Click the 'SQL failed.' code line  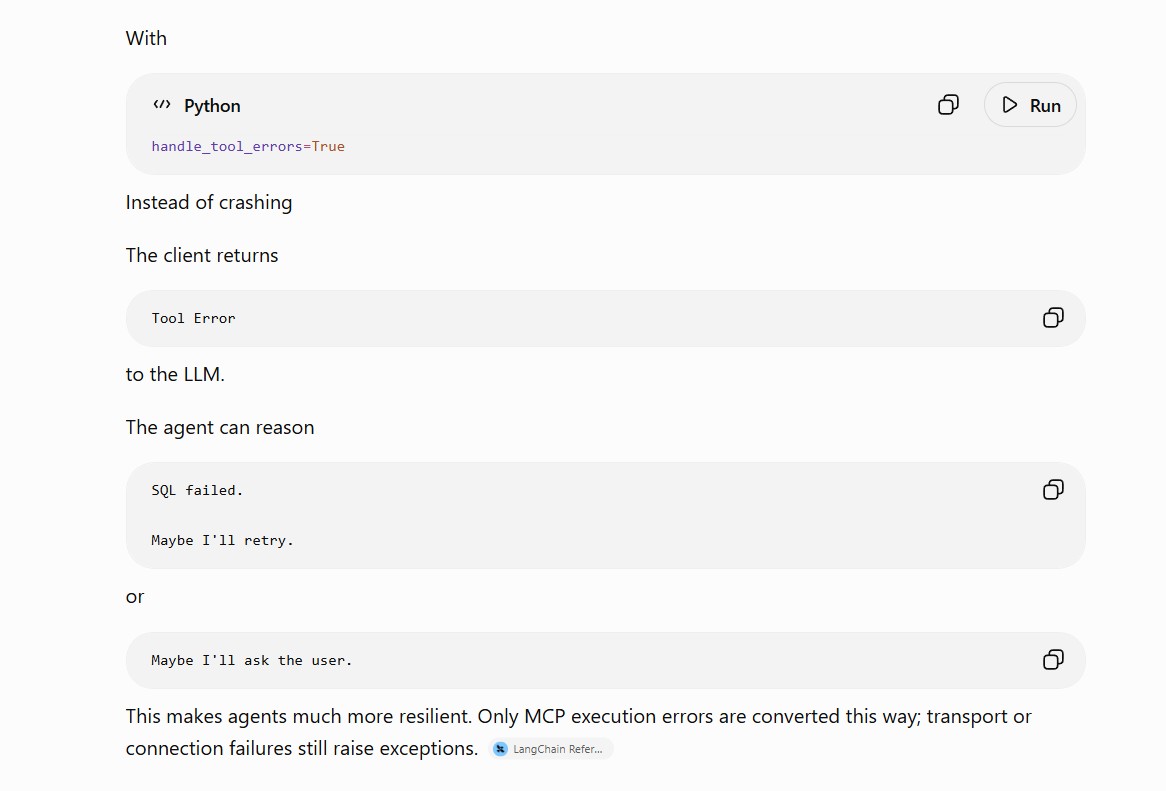point(197,490)
